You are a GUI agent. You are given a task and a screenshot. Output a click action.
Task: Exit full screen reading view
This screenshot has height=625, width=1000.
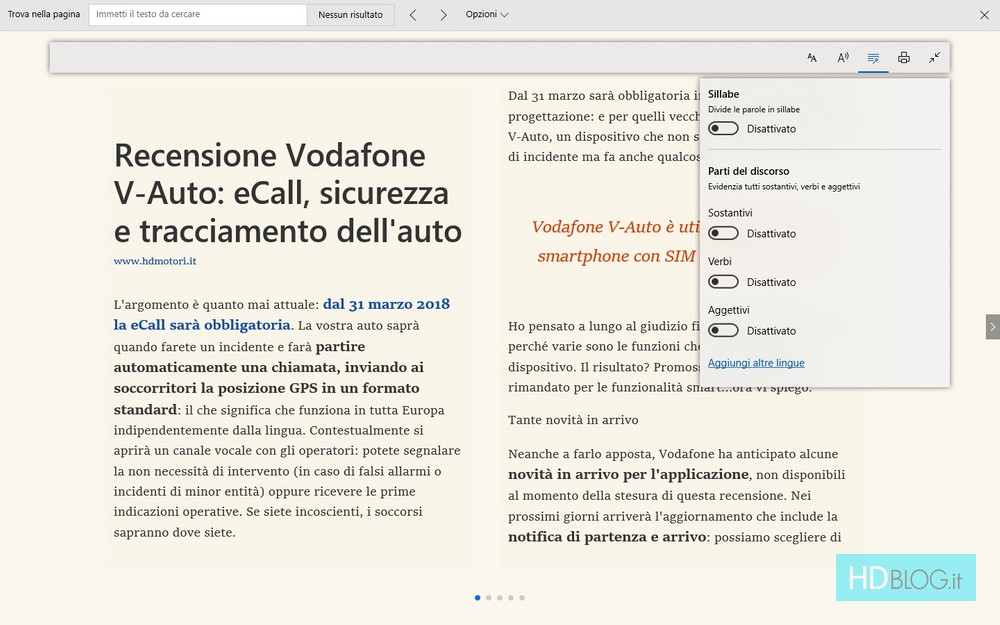(x=934, y=58)
